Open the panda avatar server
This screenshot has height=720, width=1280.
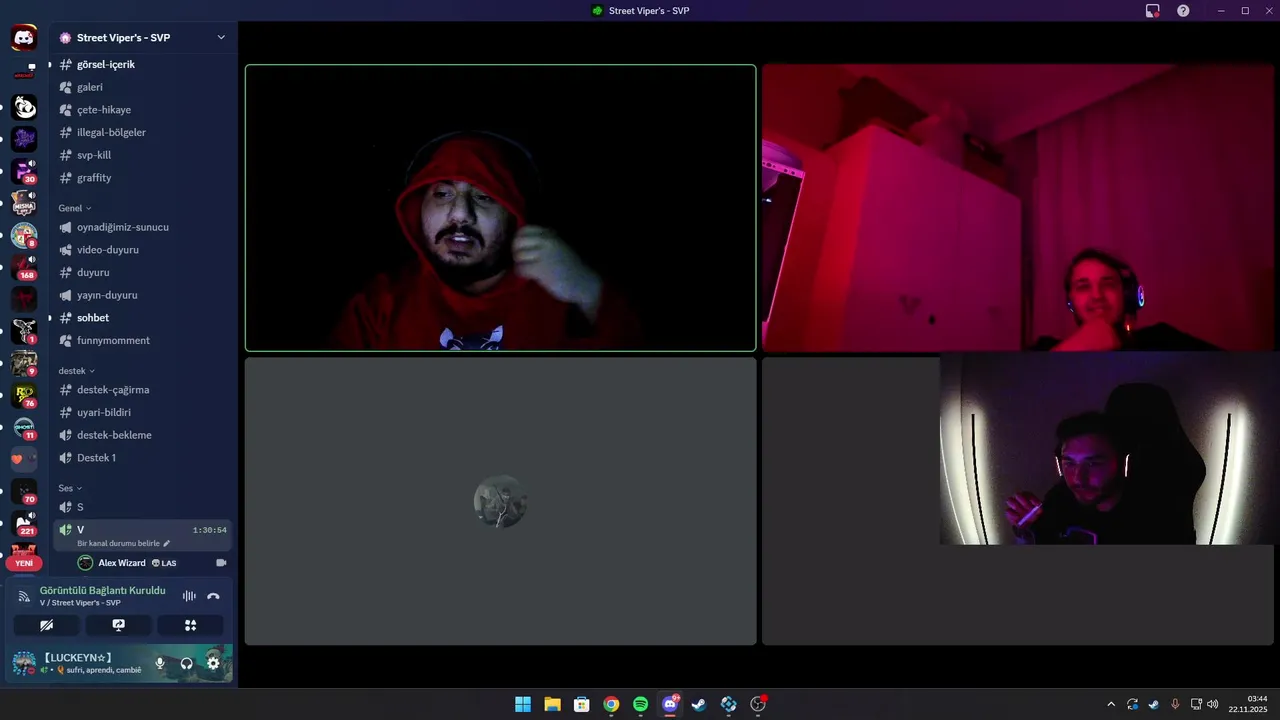pos(24,107)
